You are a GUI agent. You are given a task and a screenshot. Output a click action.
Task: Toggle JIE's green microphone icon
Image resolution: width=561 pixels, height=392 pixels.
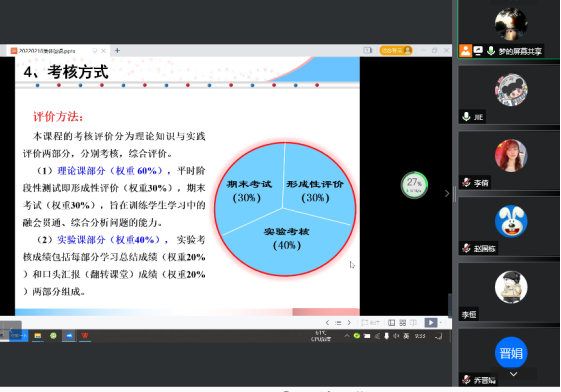click(466, 117)
